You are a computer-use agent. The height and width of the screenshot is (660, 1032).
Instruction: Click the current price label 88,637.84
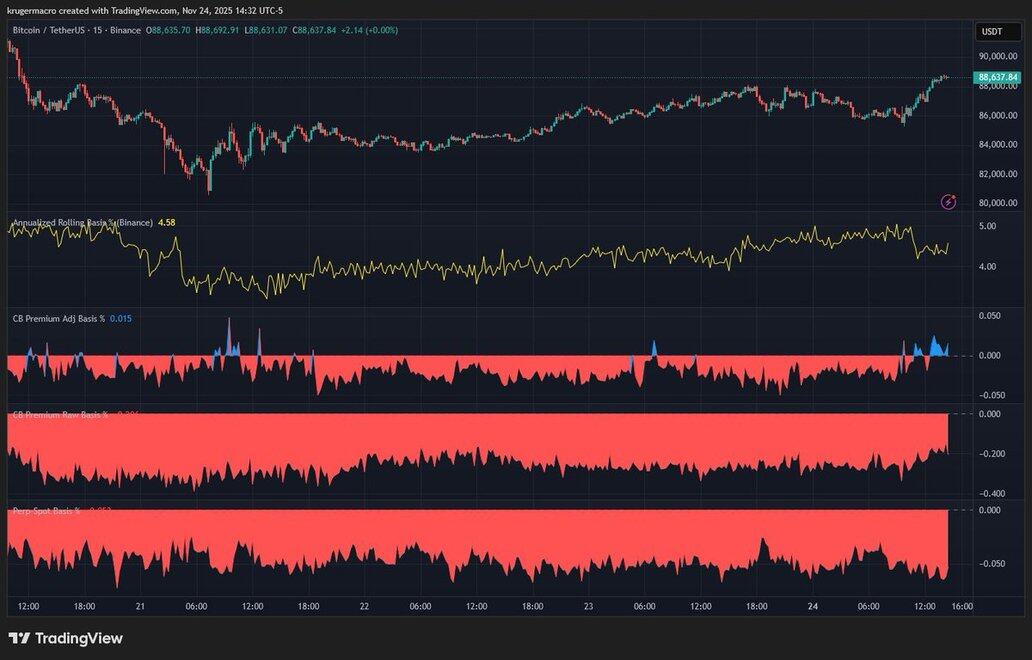pyautogui.click(x=997, y=77)
